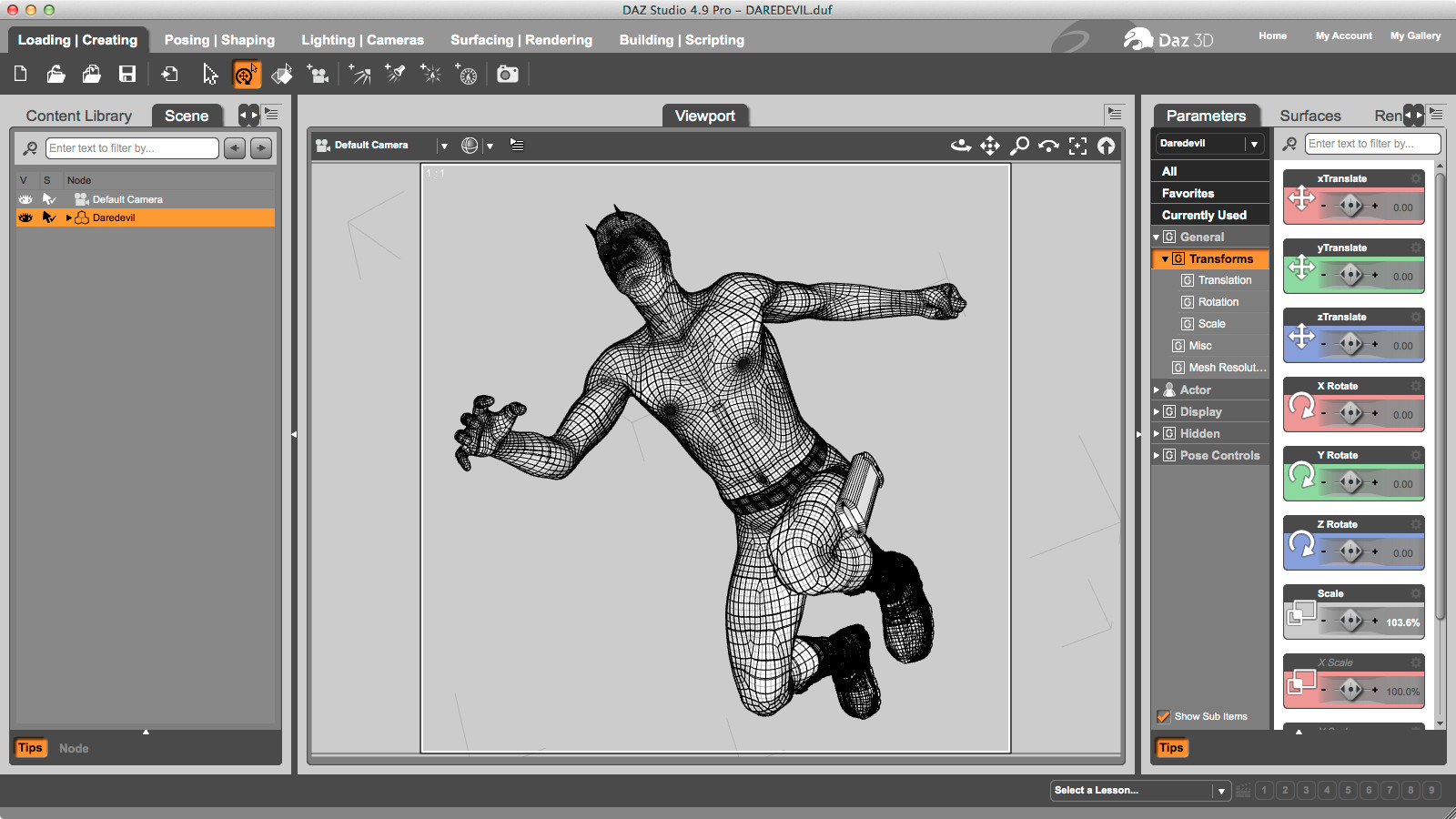This screenshot has width=1456, height=819.
Task: Collapse the General parameter group
Action: pos(1157,237)
